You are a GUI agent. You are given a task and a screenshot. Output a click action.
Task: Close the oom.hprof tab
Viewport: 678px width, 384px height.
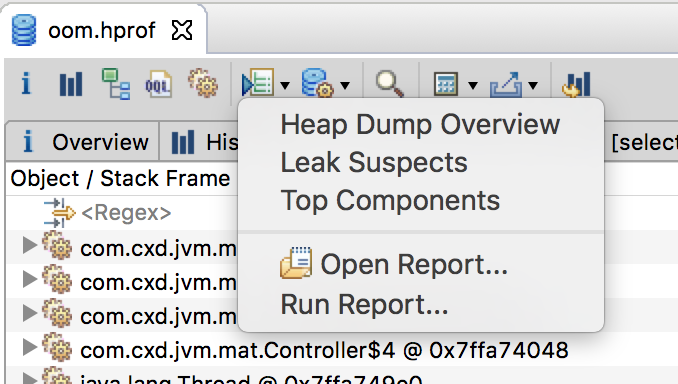182,30
